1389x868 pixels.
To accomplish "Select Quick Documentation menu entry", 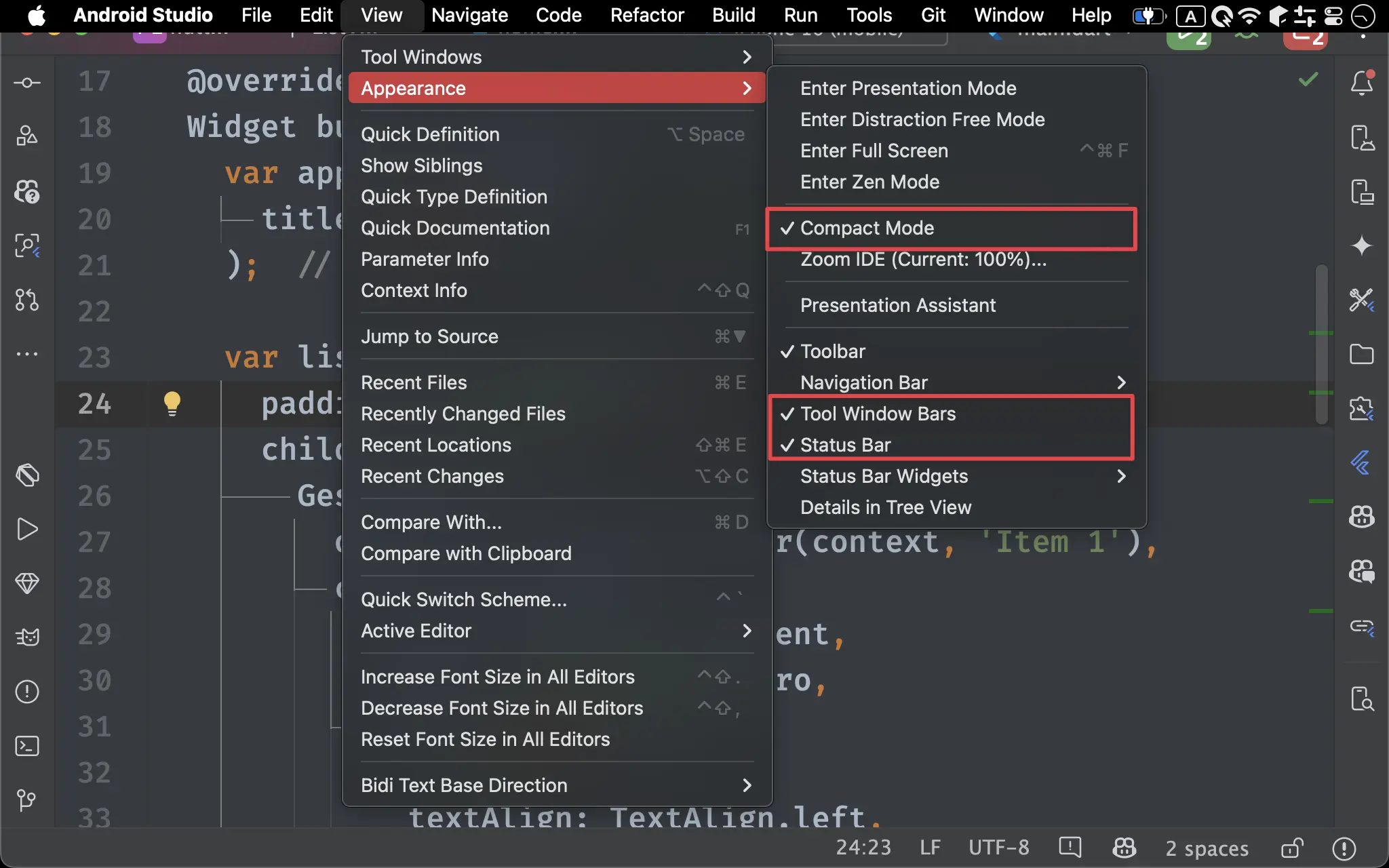I will (557, 228).
